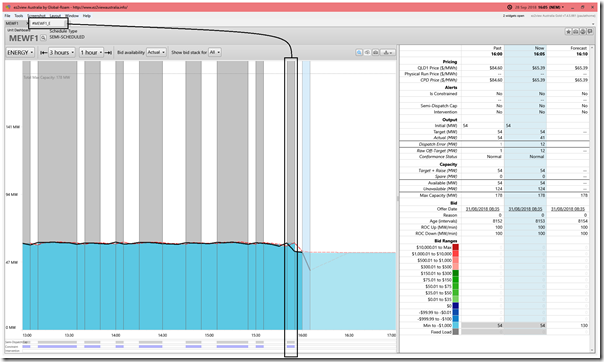Click the Past column header 16:00
The image size is (604, 362).
[x=497, y=54]
